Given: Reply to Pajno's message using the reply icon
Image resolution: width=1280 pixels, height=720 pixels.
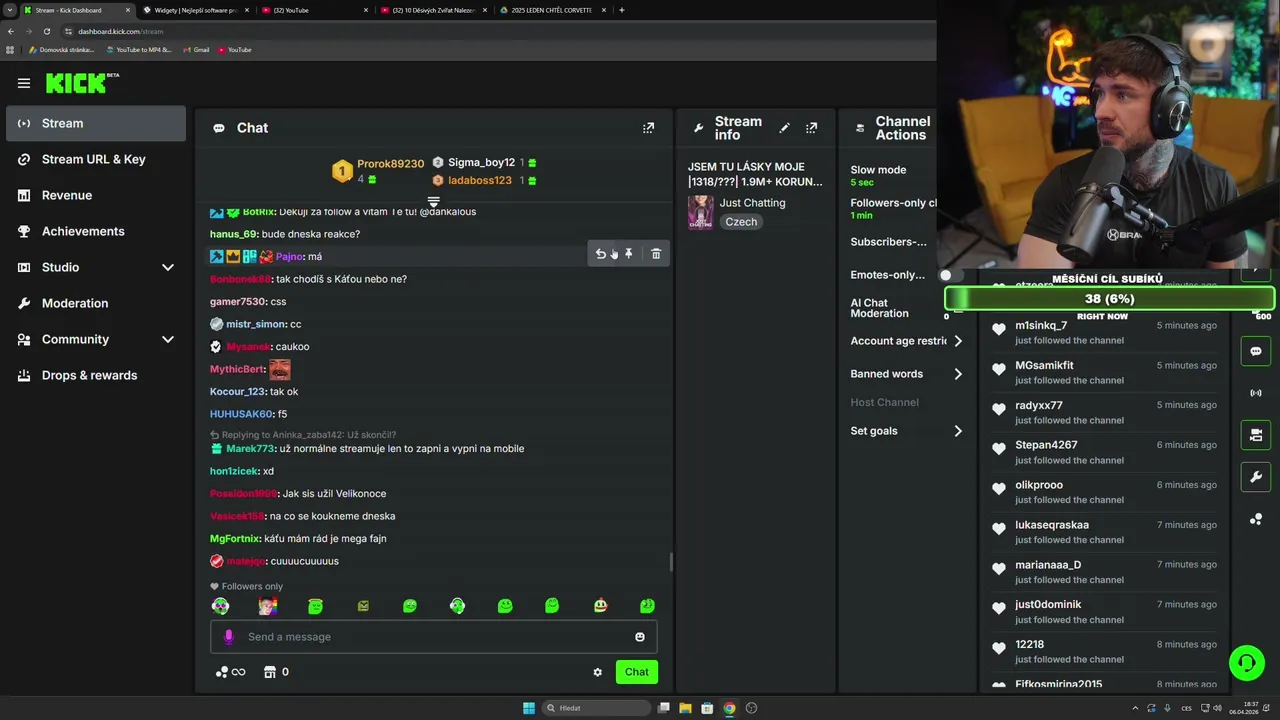Looking at the screenshot, I should click(x=600, y=254).
